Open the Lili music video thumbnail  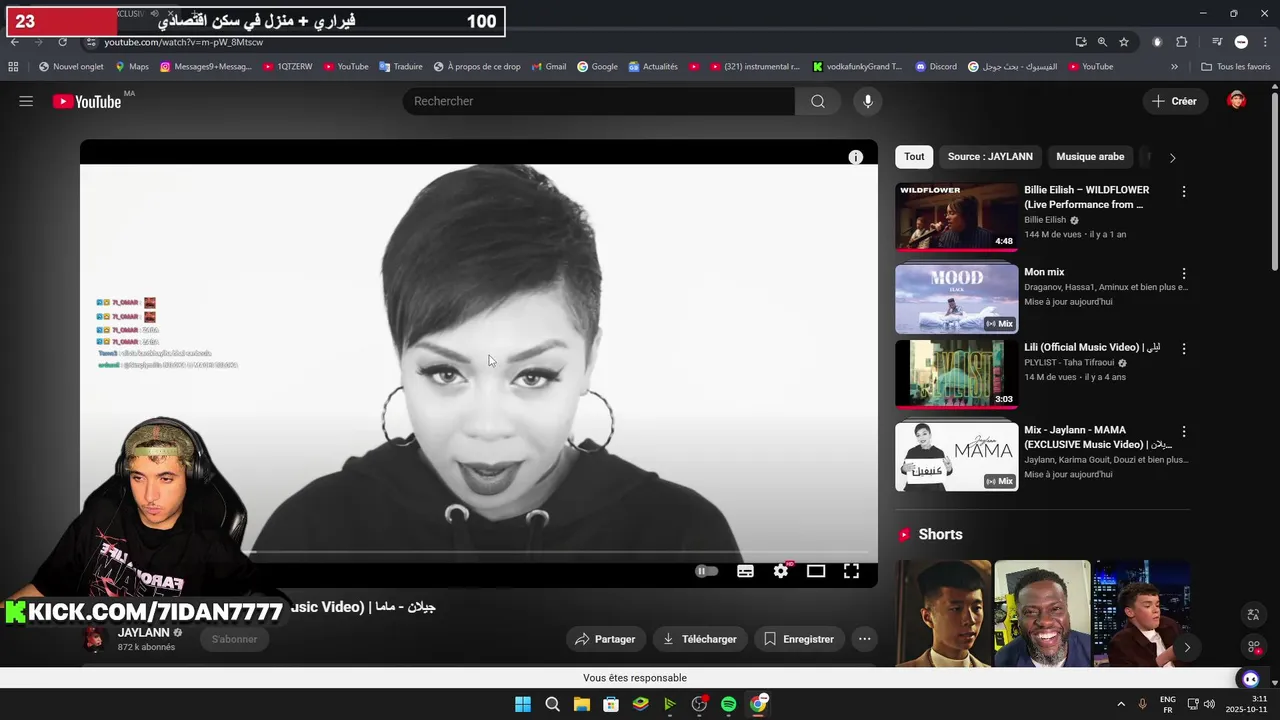click(x=956, y=374)
